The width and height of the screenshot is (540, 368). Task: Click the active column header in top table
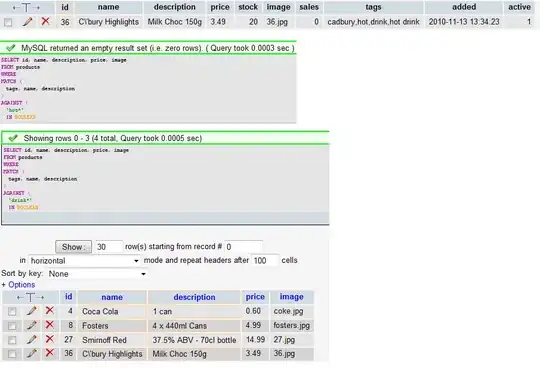519,7
